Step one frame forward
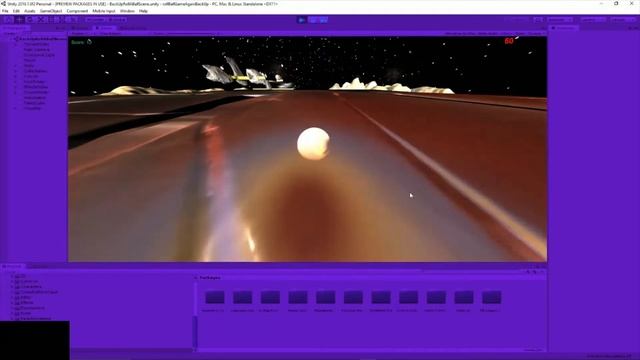The image size is (640, 360). pyautogui.click(x=323, y=20)
